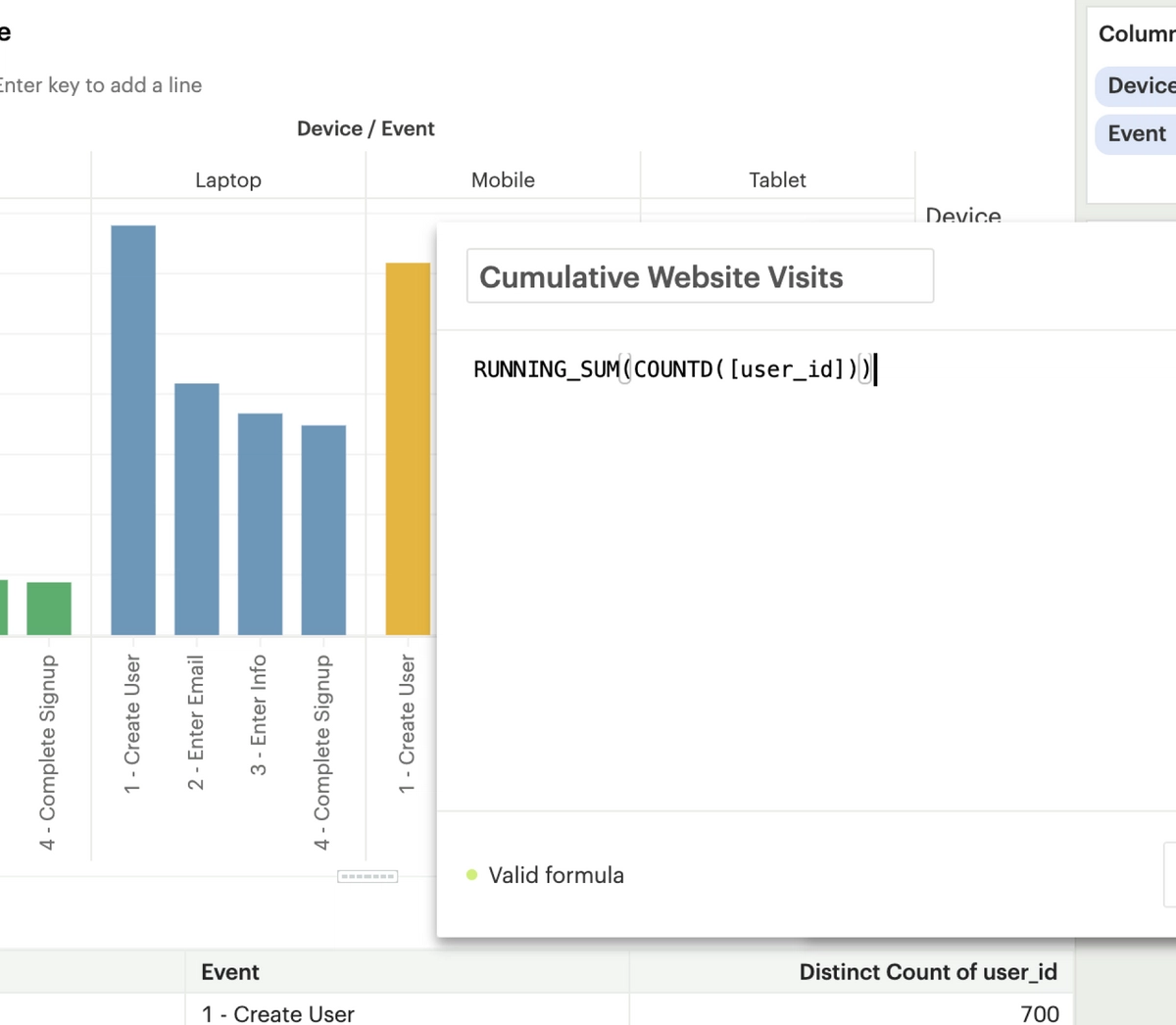Click the Enter key to add a line prompt
This screenshot has width=1176, height=1025.
coord(101,85)
